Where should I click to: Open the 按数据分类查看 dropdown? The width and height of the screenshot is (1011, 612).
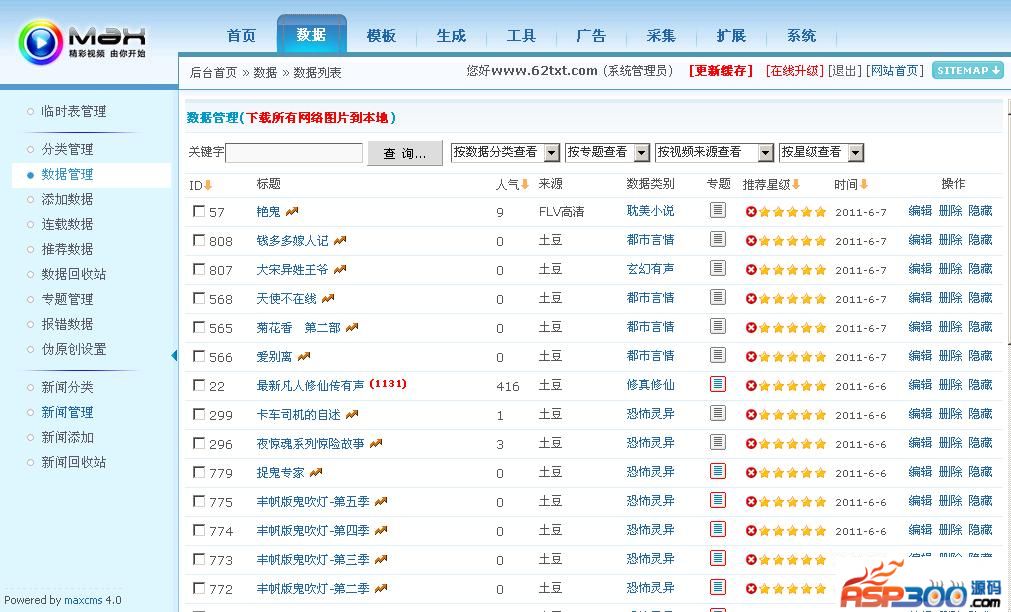[x=552, y=153]
